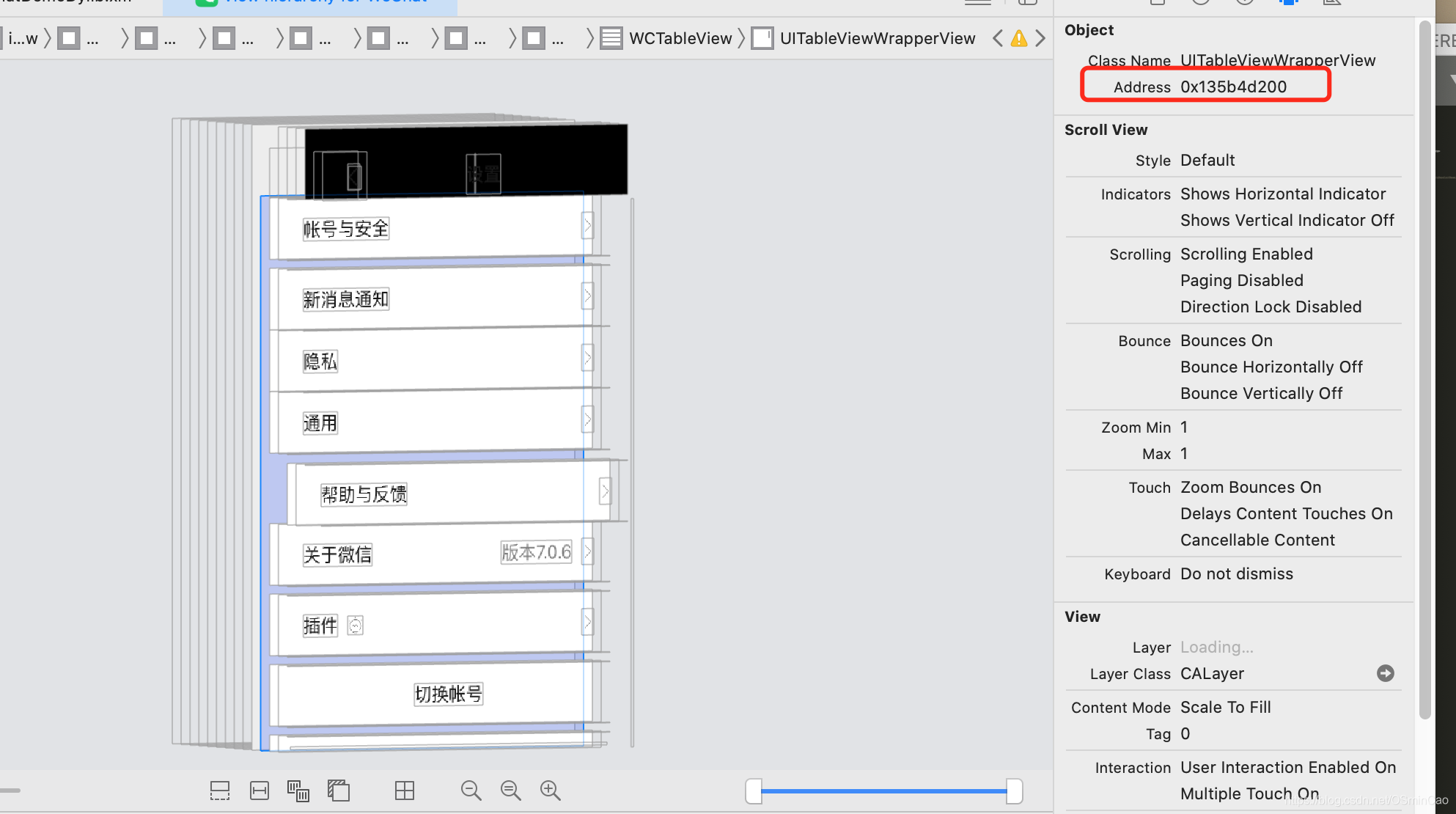Click the right handle of depth slider
This screenshot has width=1456, height=814.
[1014, 791]
